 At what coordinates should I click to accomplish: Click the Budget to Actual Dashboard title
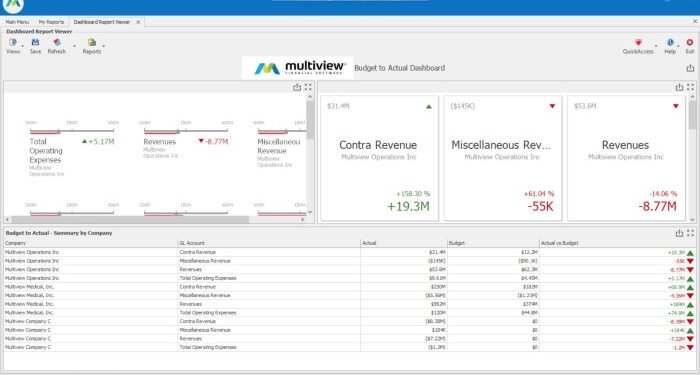tap(400, 68)
